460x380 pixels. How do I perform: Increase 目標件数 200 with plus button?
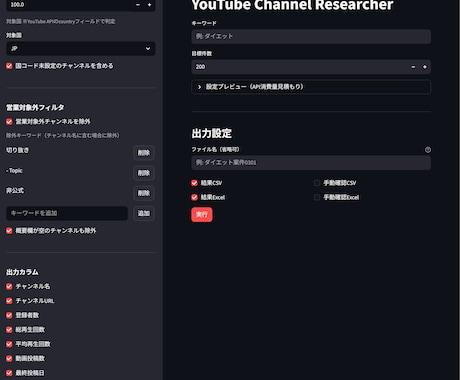pos(425,67)
